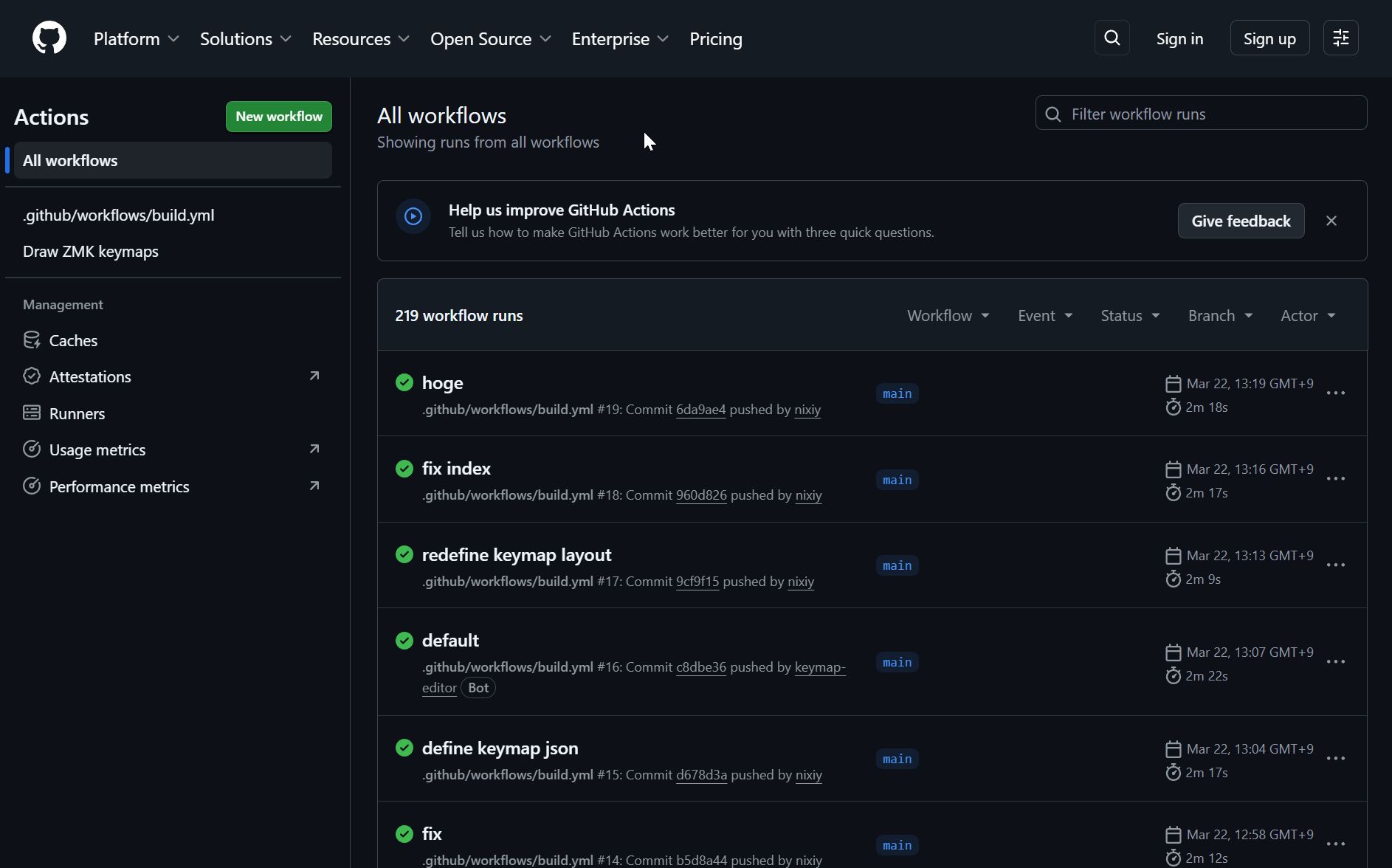
Task: Open Performance metrics in the sidebar
Action: [x=119, y=486]
